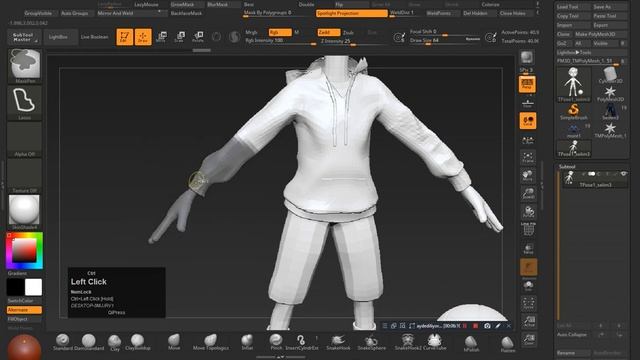Viewport: 640px width, 360px height.
Task: Open the Texture Off selector
Action: click(24, 176)
